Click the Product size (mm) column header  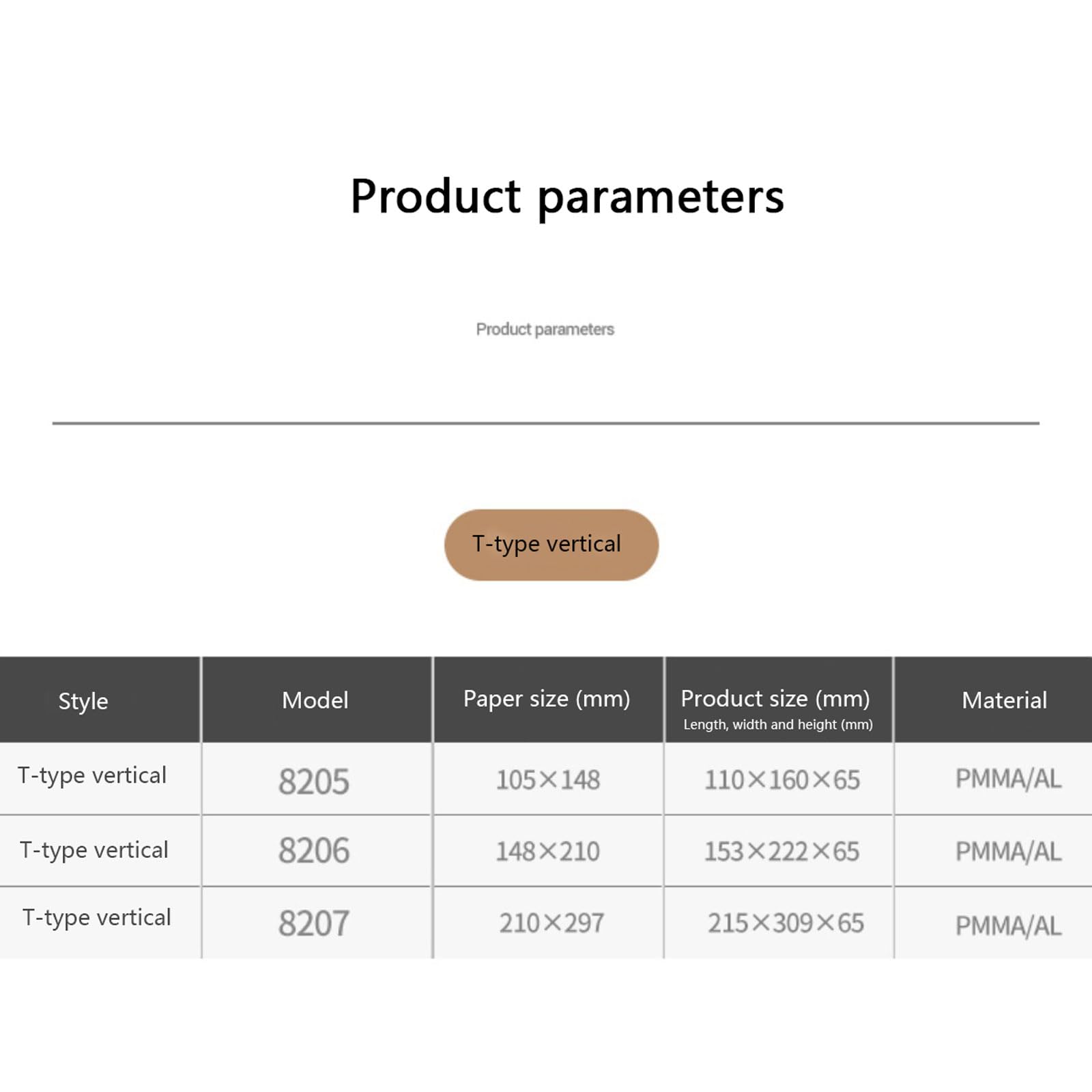tap(779, 700)
